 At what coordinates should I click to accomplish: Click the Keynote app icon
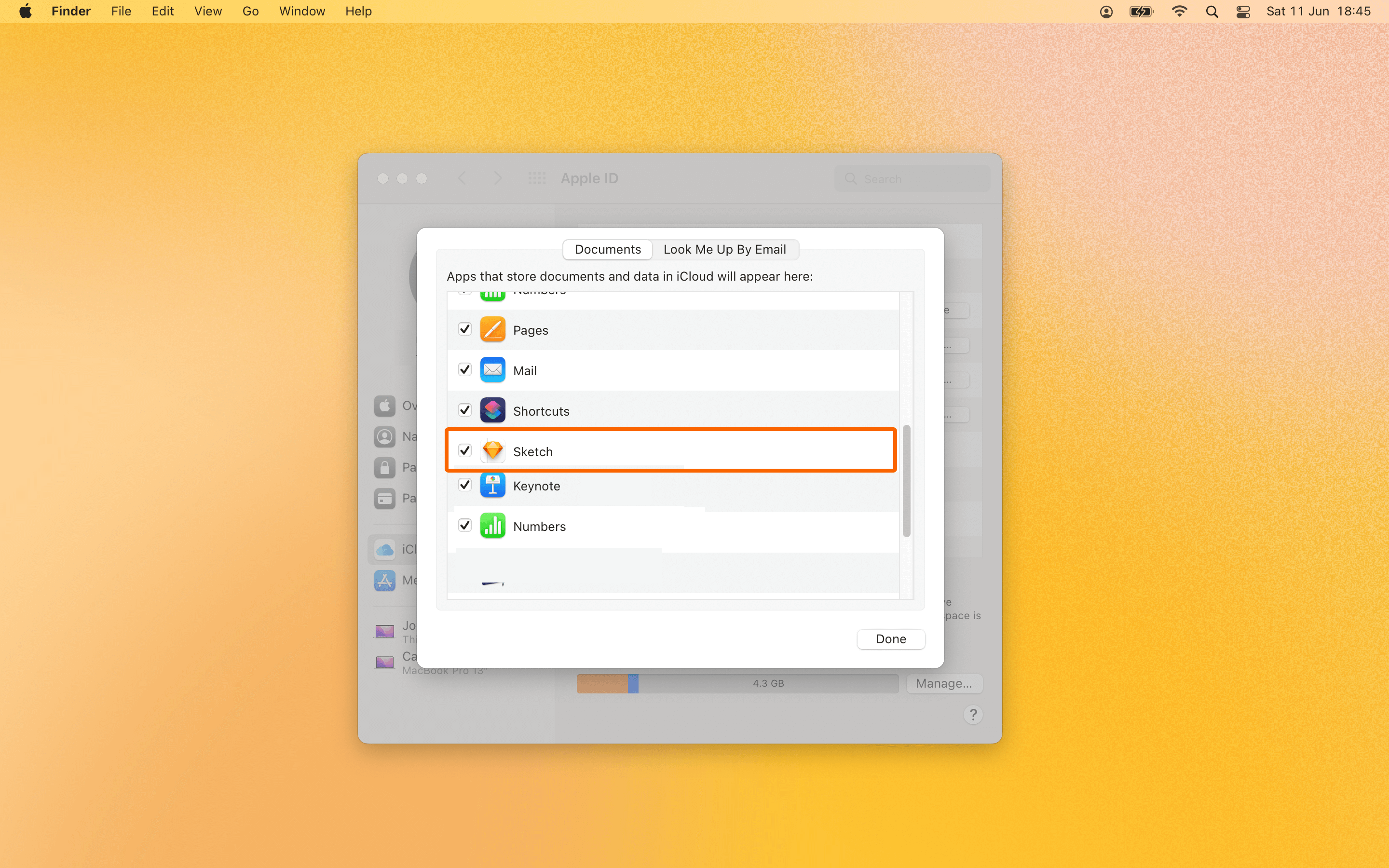[x=492, y=485]
